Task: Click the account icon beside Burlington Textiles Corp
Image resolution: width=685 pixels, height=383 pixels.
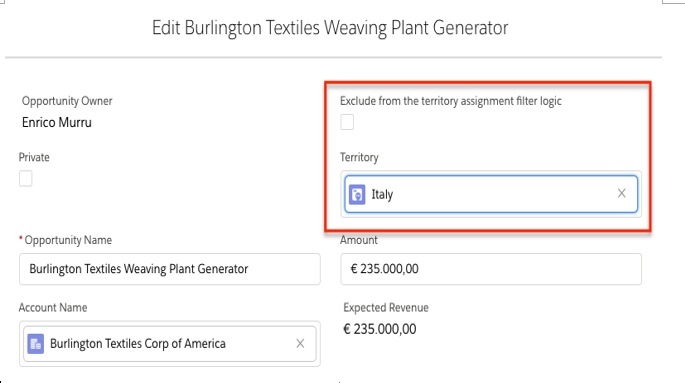Action: click(x=35, y=344)
